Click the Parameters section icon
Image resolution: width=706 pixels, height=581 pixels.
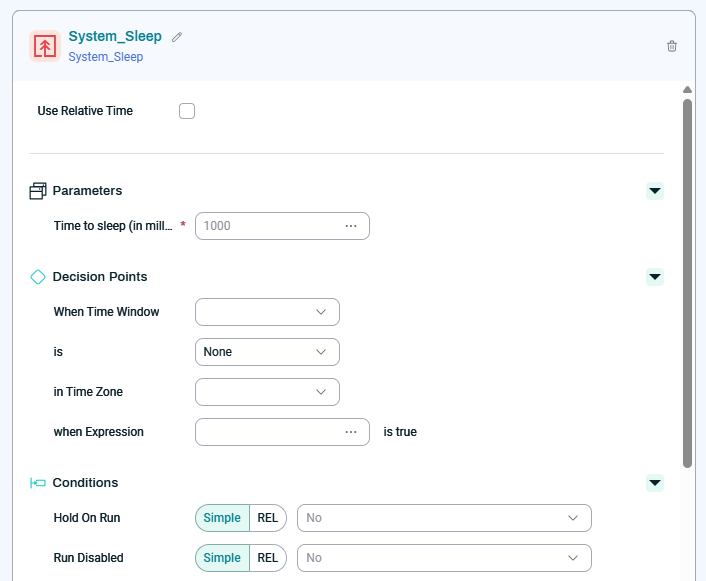38,191
